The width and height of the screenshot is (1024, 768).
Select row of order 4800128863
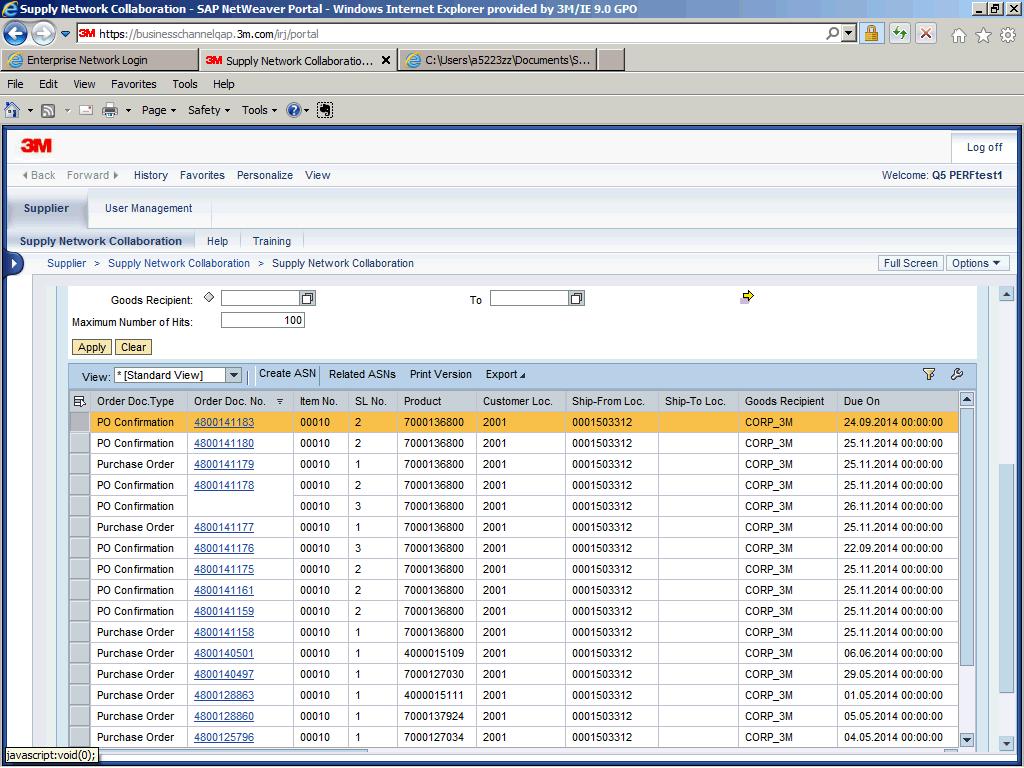coord(80,695)
